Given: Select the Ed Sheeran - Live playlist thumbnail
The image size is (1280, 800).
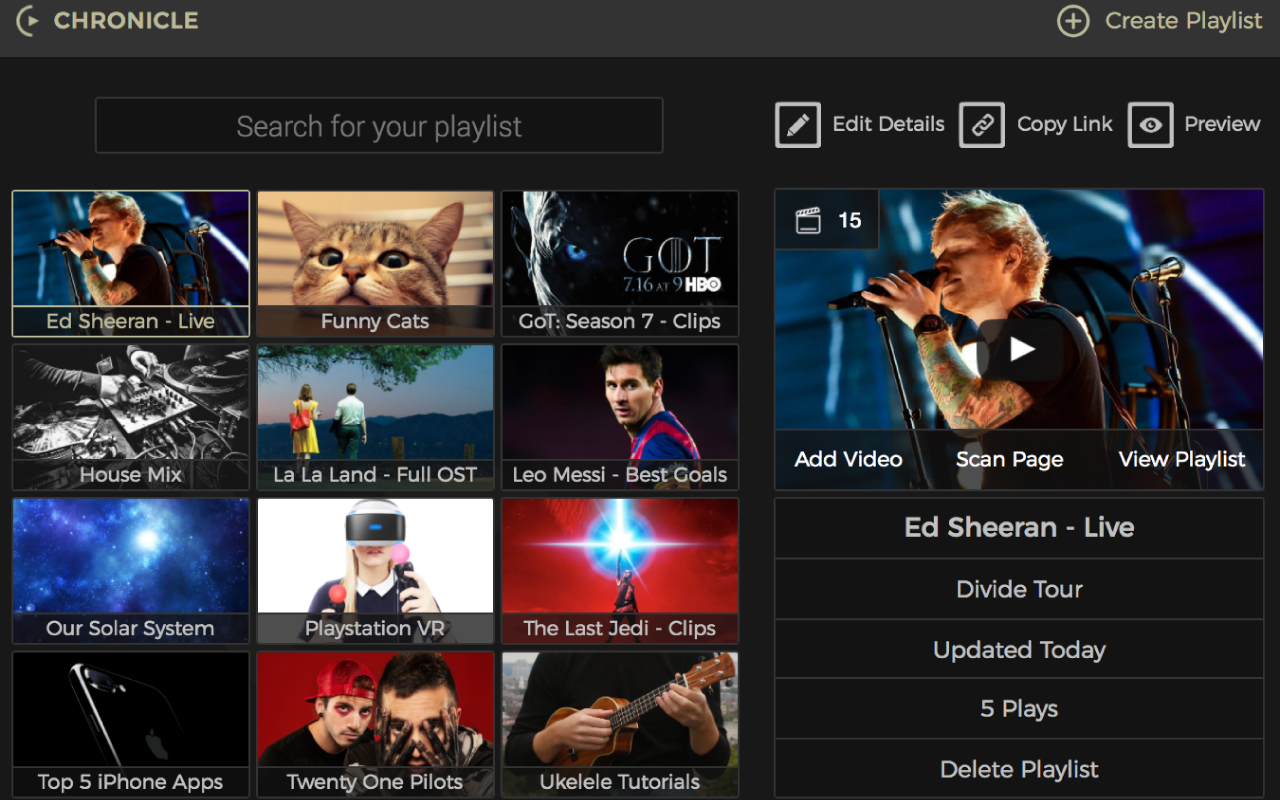Looking at the screenshot, I should click(131, 264).
